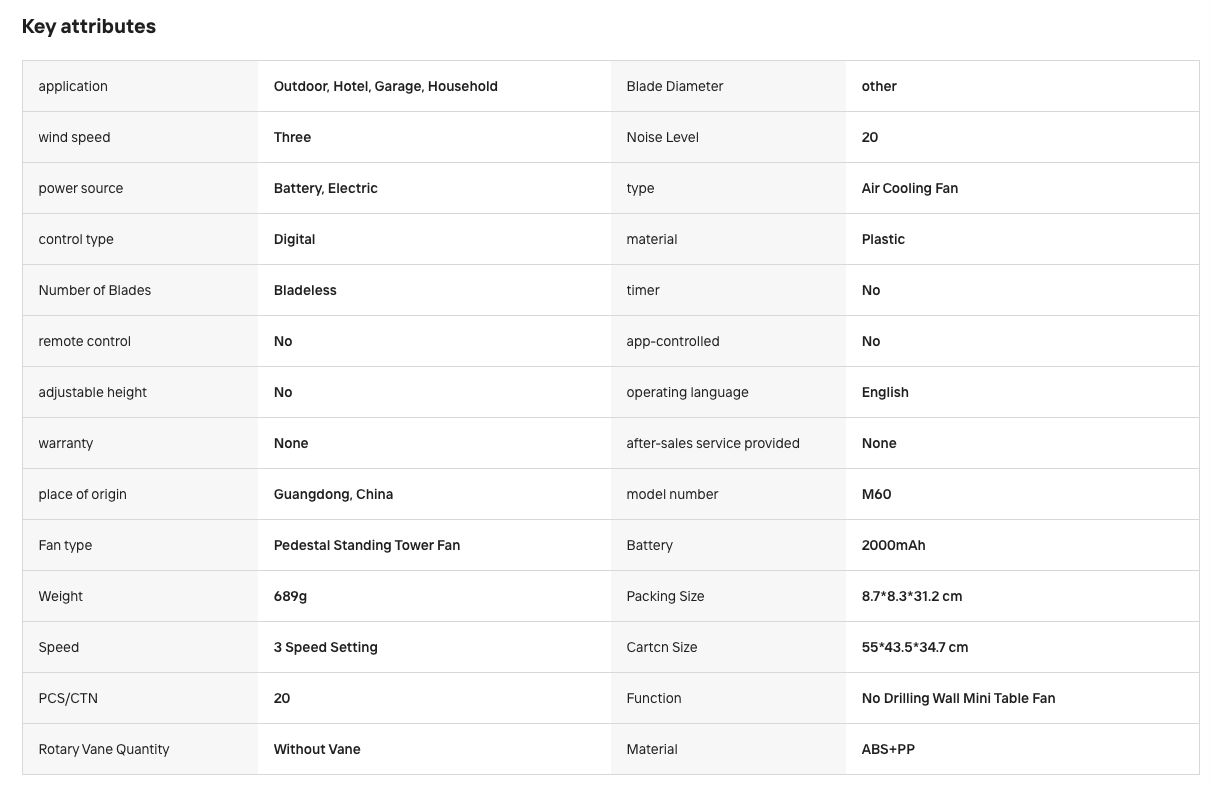Select the application value Outdoor, Hotel, Garage, Household
Image resolution: width=1211 pixels, height=791 pixels.
coord(386,86)
